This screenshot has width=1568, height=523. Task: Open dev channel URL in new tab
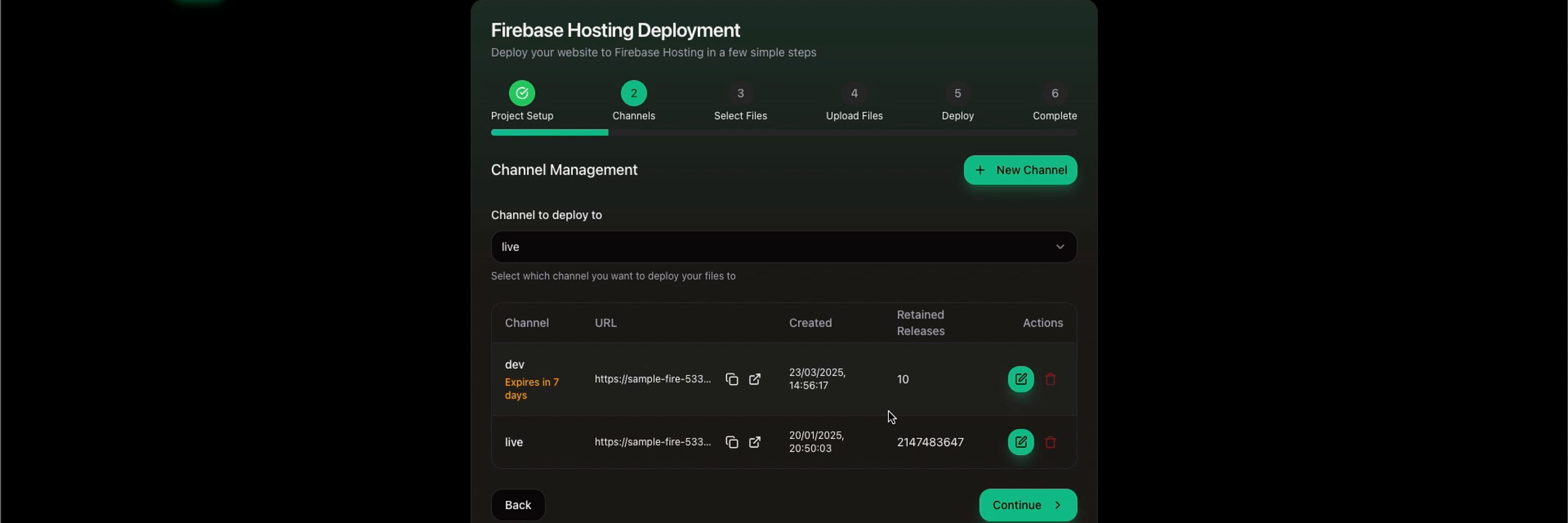pyautogui.click(x=755, y=379)
